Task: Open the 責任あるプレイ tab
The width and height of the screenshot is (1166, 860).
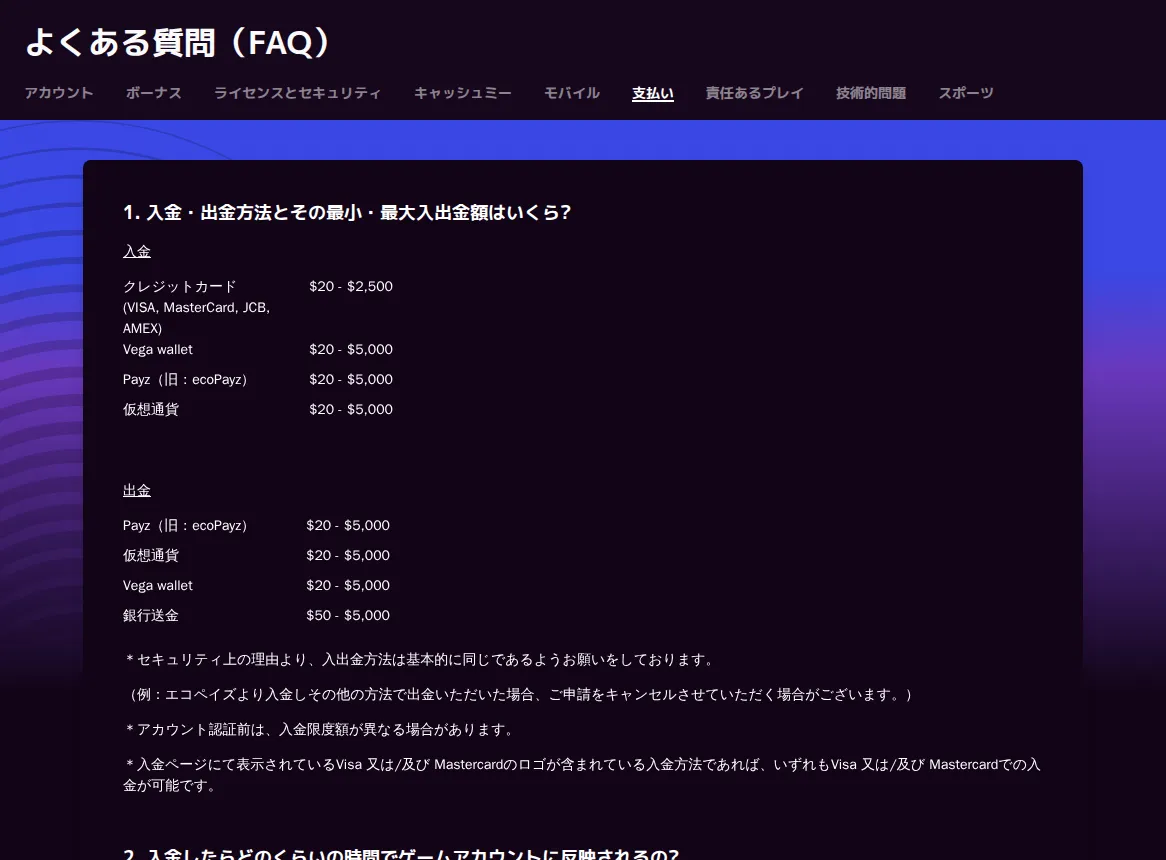Action: 755,93
